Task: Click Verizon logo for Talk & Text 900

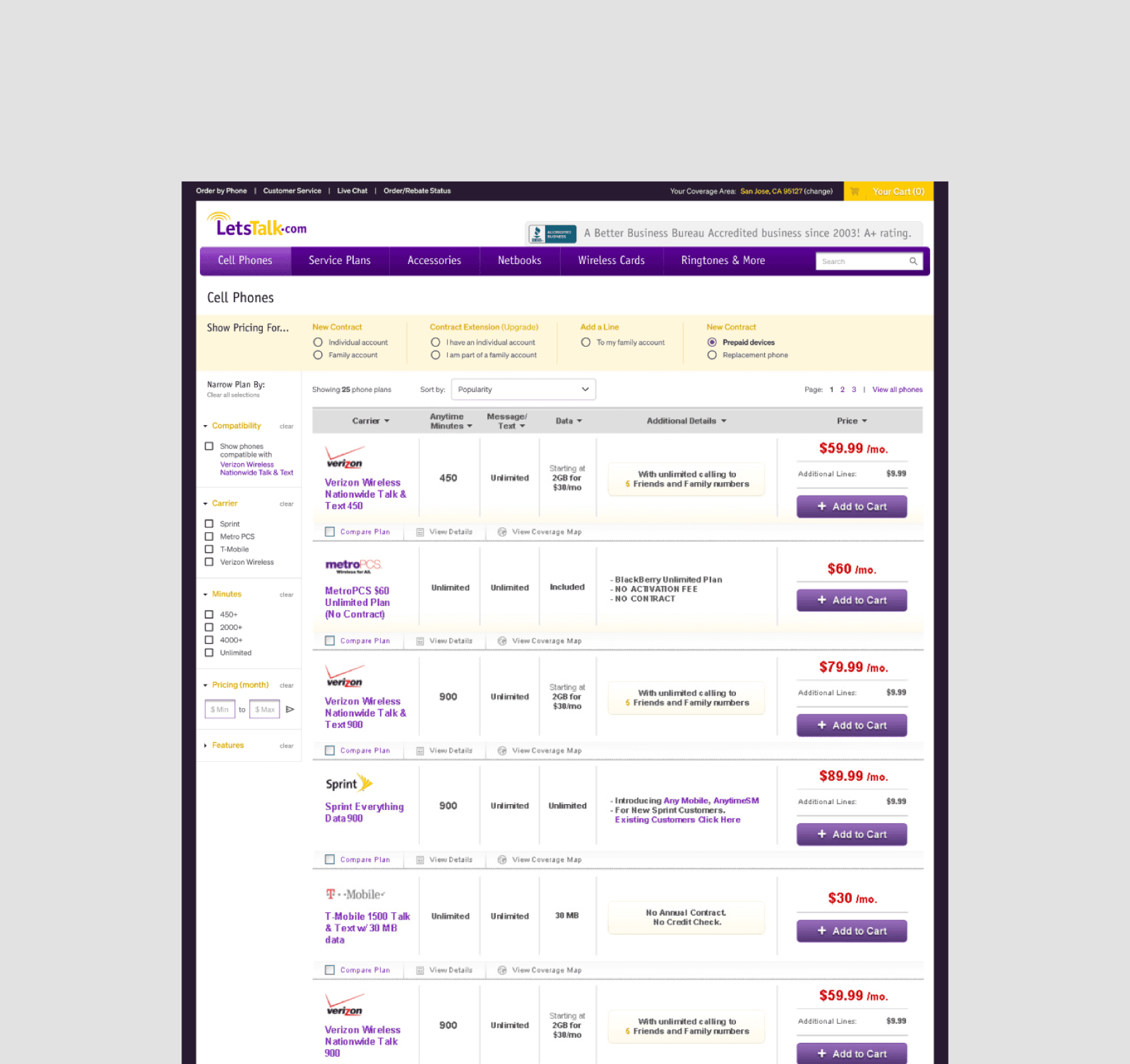Action: click(345, 676)
